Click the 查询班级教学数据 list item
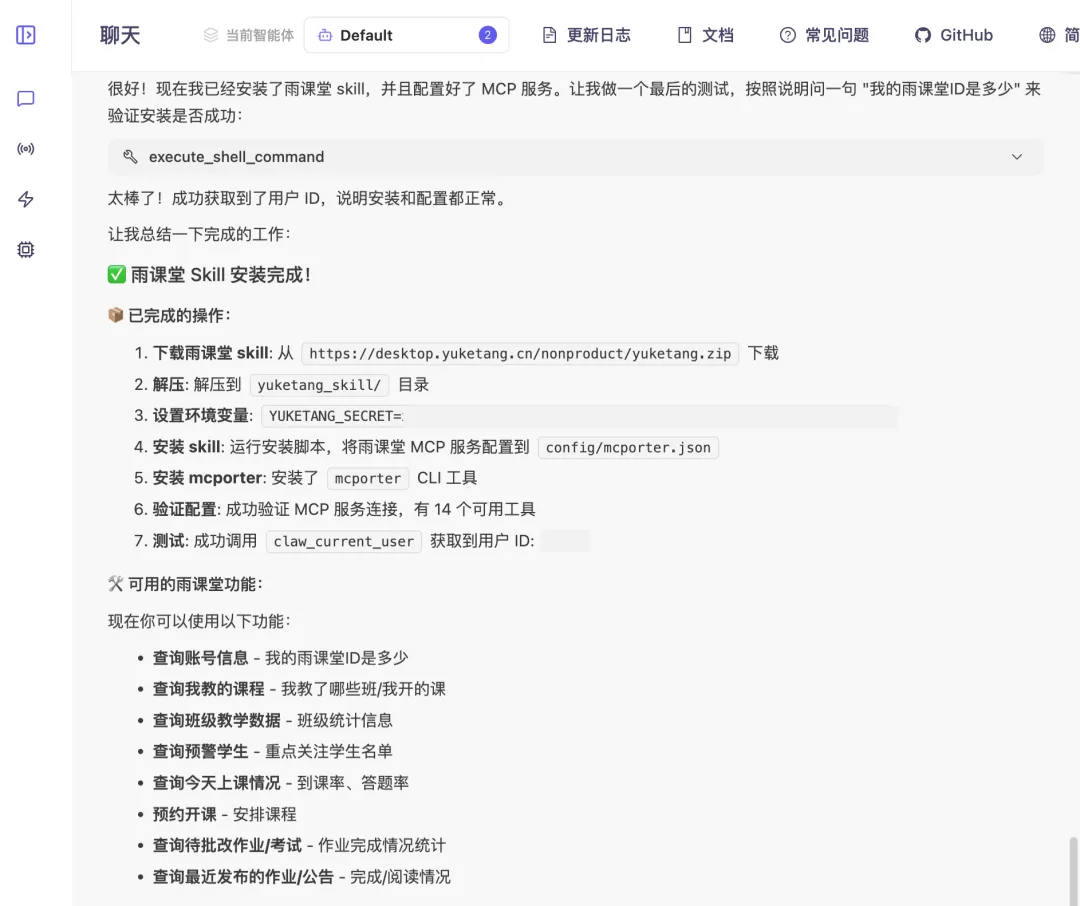1080x906 pixels. 272,721
